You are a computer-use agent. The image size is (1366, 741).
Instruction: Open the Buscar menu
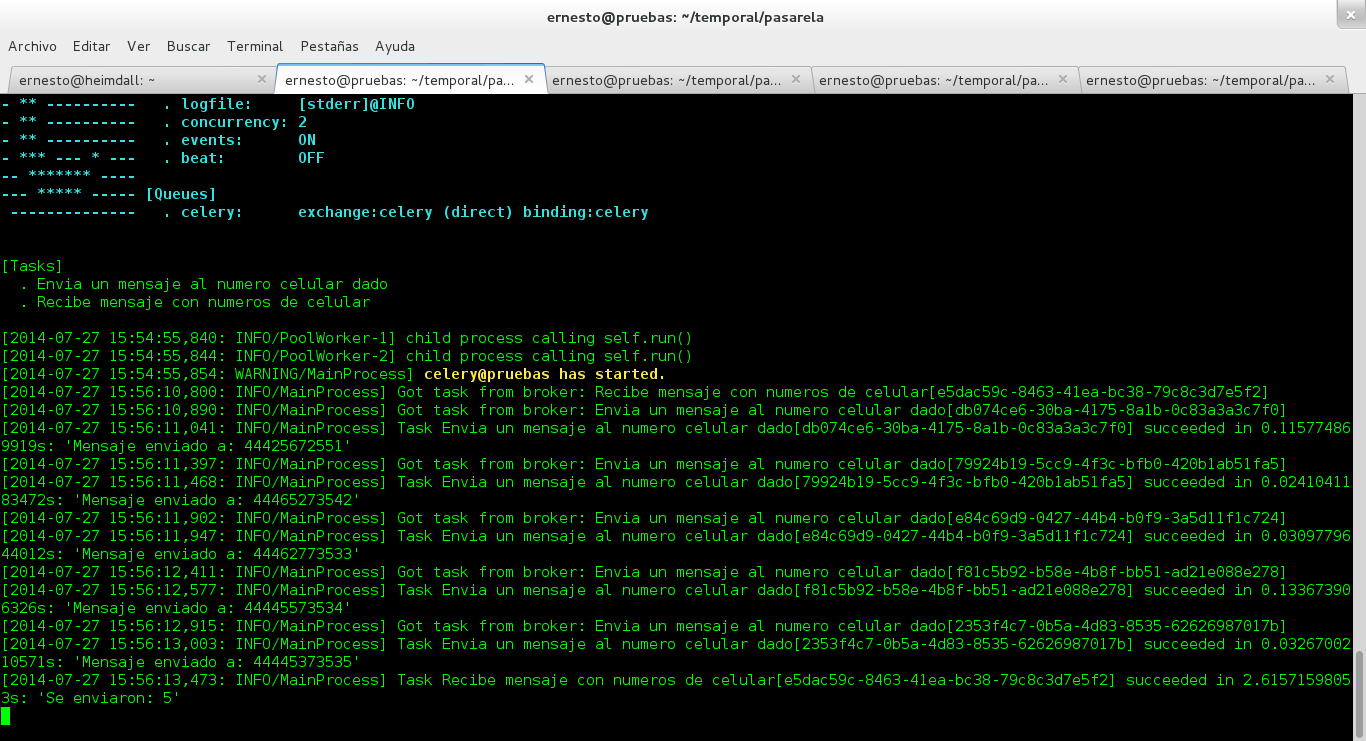188,46
